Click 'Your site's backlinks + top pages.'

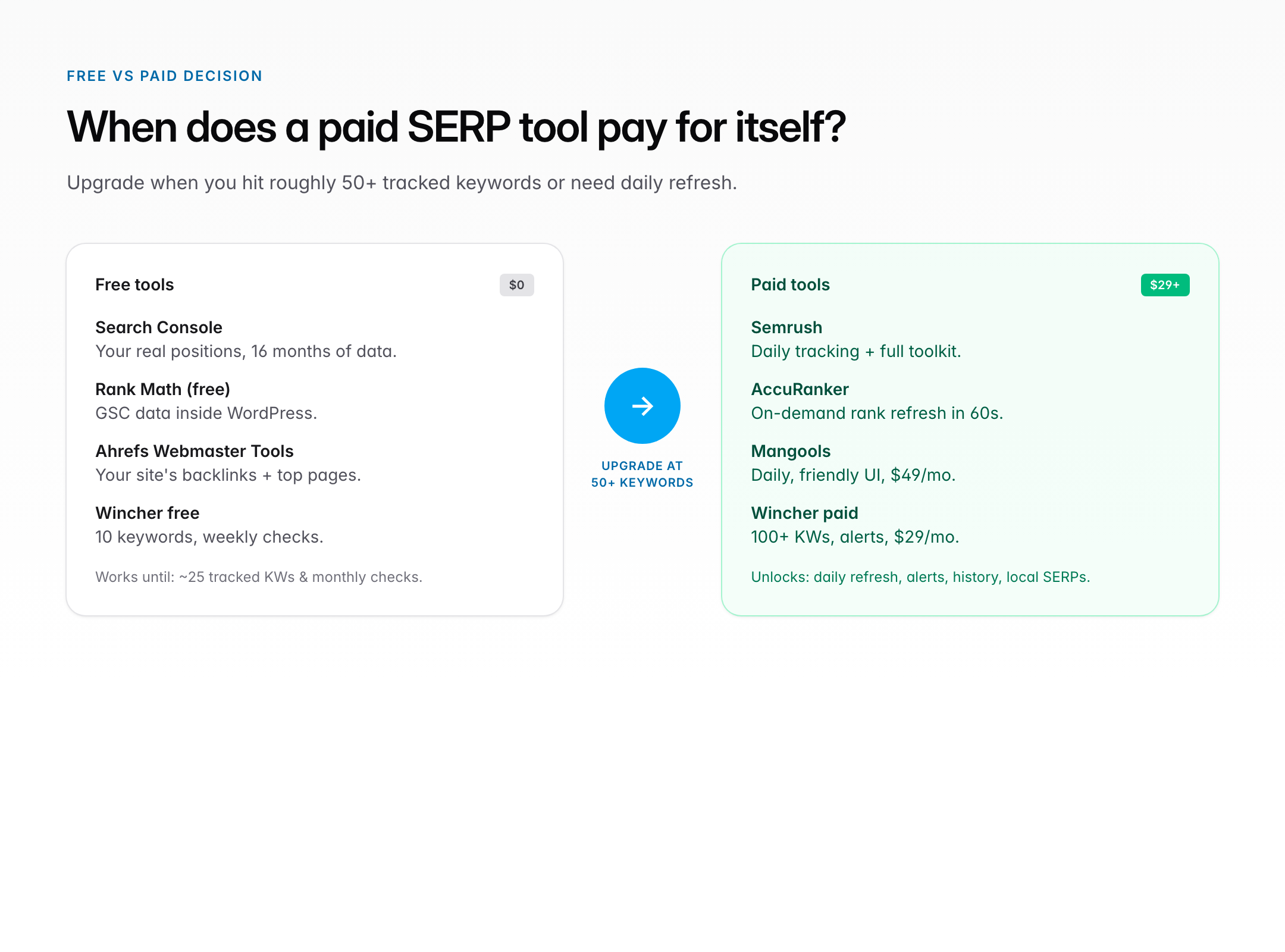pos(228,475)
